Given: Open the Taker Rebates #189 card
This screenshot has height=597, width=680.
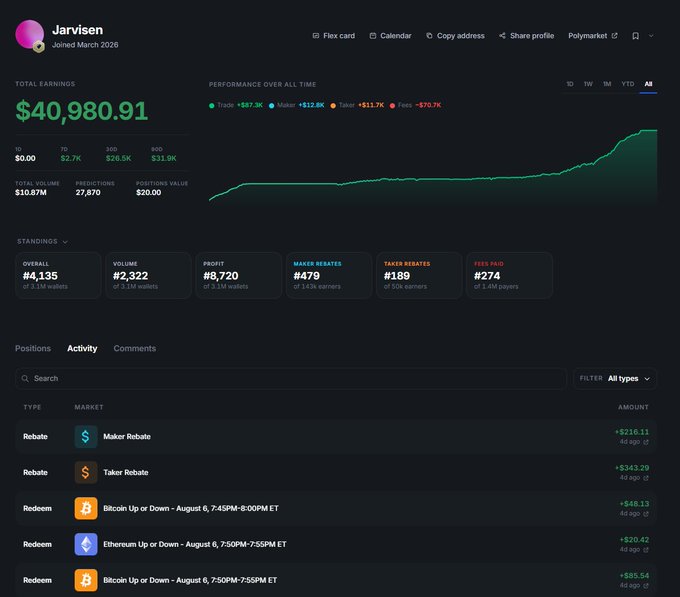Looking at the screenshot, I should tap(419, 275).
